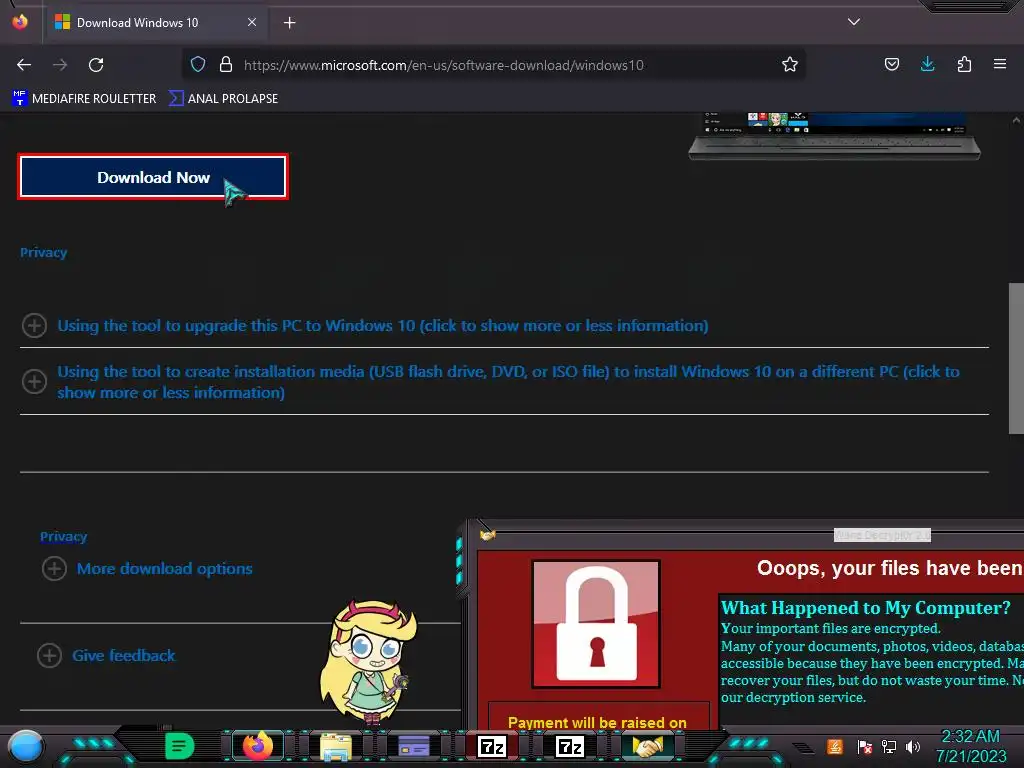Click the forward navigation arrow
The width and height of the screenshot is (1024, 768).
60,65
